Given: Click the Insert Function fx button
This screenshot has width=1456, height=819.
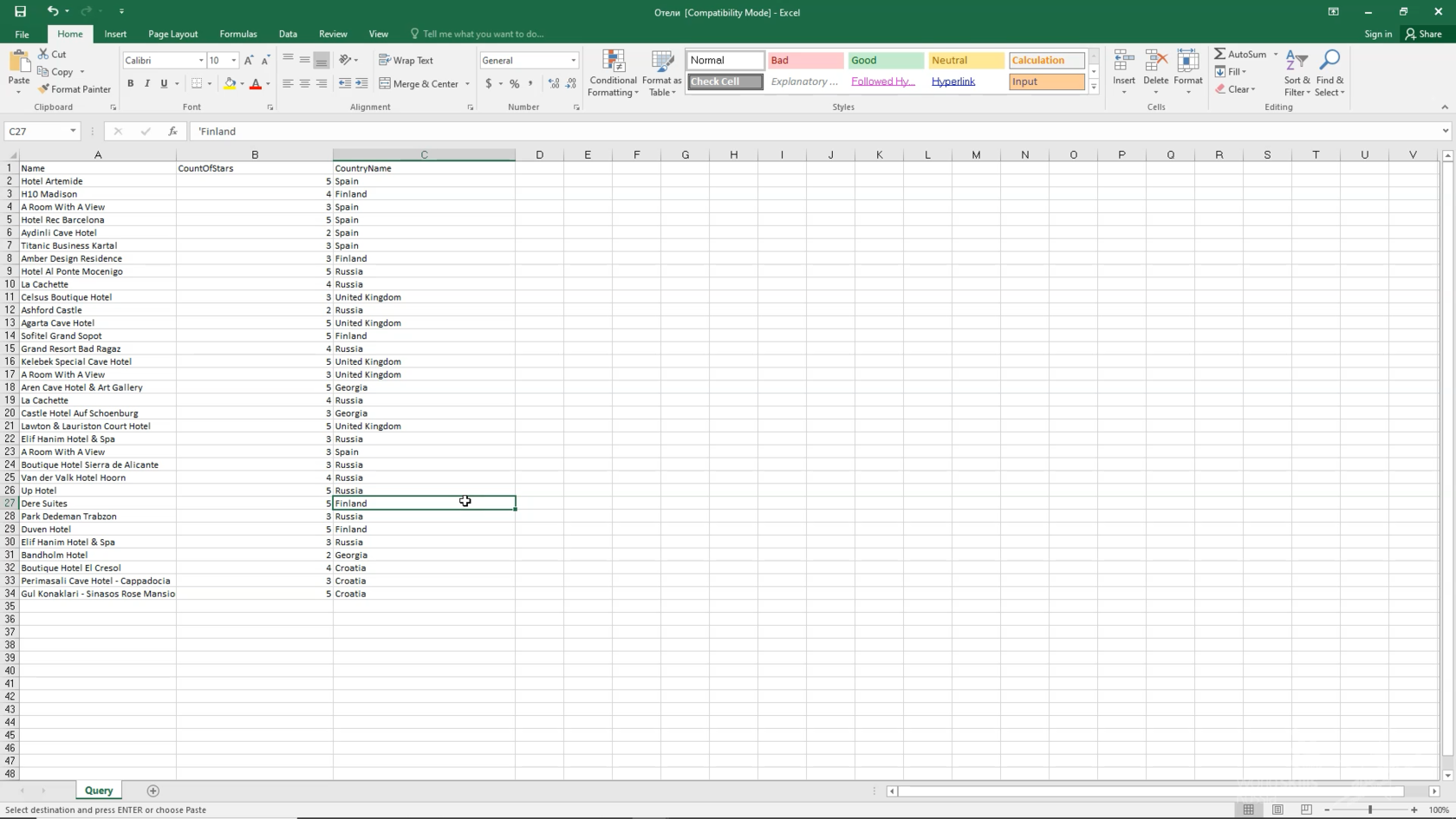Looking at the screenshot, I should [x=172, y=132].
